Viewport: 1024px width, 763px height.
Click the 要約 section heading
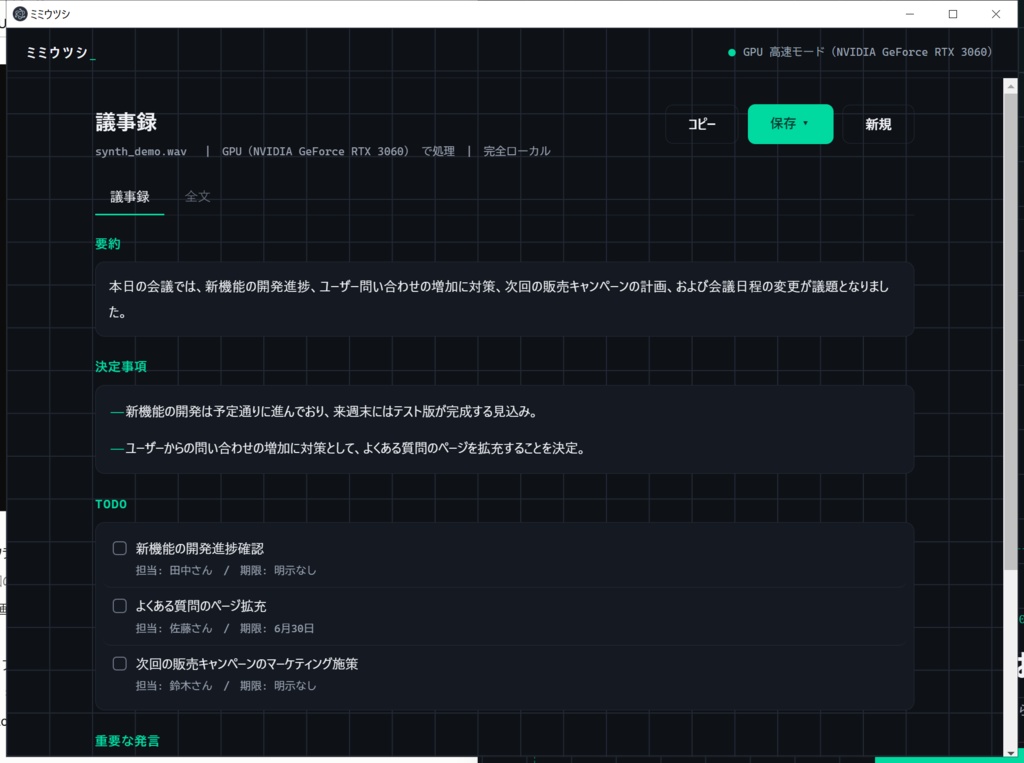point(108,244)
